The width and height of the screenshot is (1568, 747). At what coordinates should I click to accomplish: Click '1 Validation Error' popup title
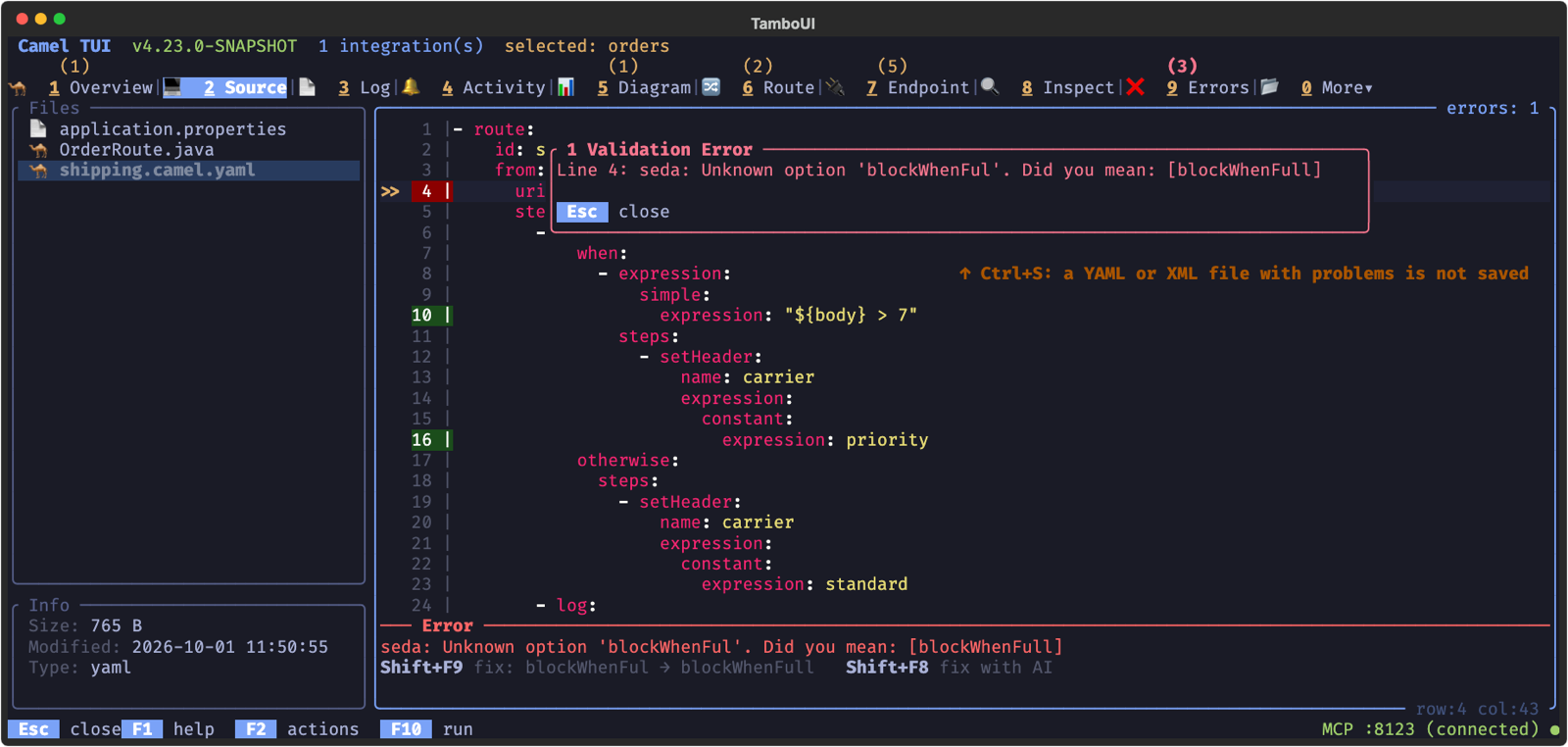[x=660, y=149]
